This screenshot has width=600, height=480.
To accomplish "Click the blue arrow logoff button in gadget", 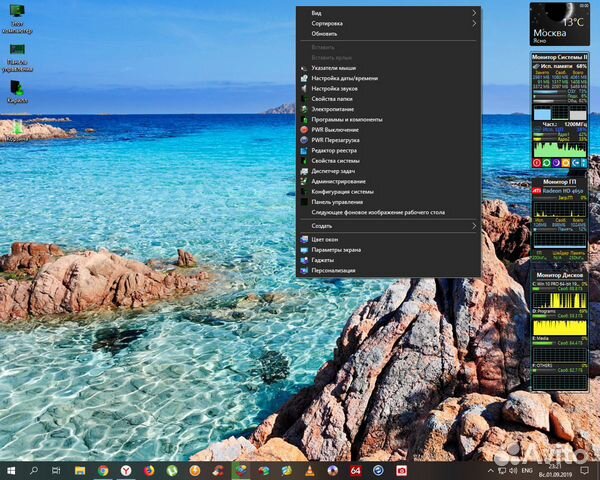I will point(575,163).
